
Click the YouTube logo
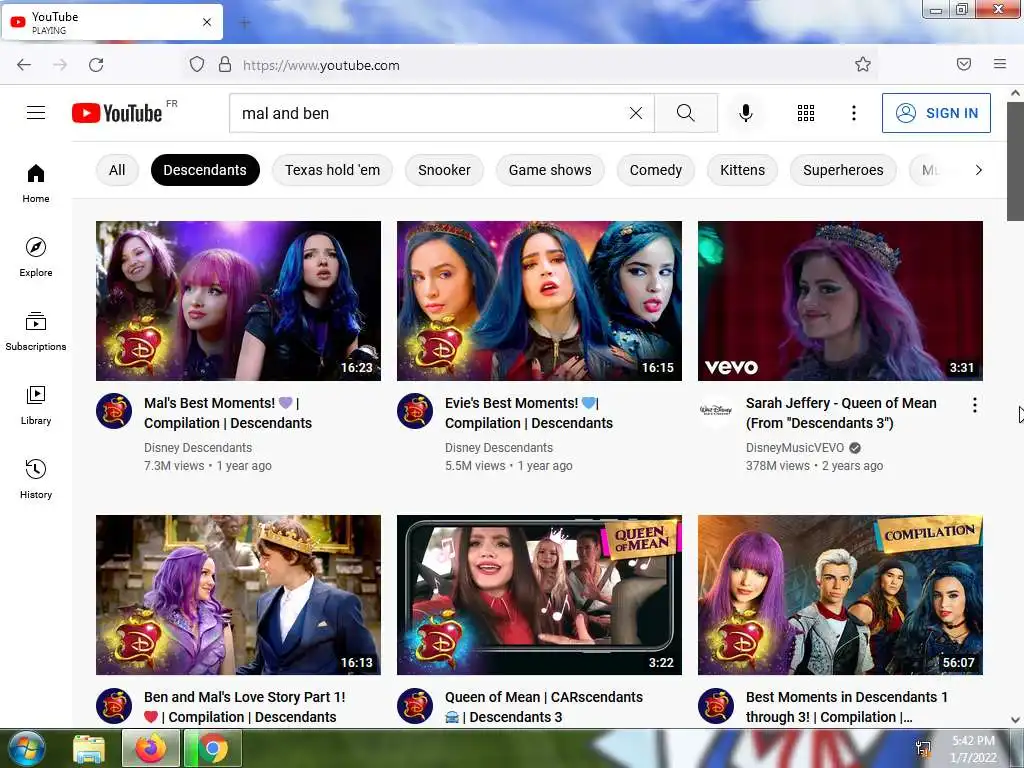pyautogui.click(x=118, y=113)
